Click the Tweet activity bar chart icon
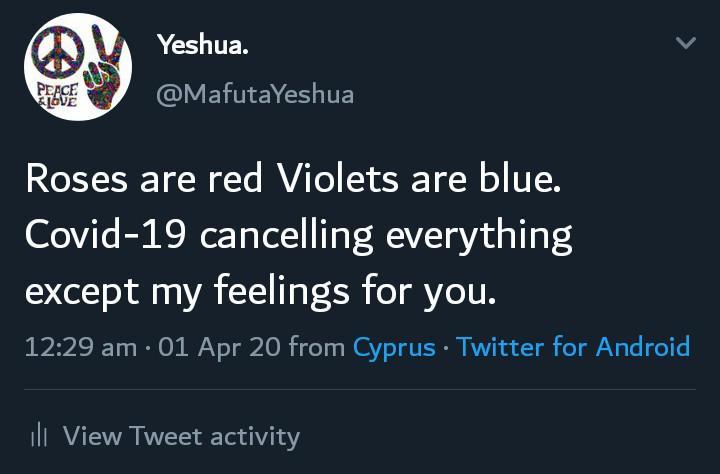The image size is (720, 474). [x=39, y=435]
